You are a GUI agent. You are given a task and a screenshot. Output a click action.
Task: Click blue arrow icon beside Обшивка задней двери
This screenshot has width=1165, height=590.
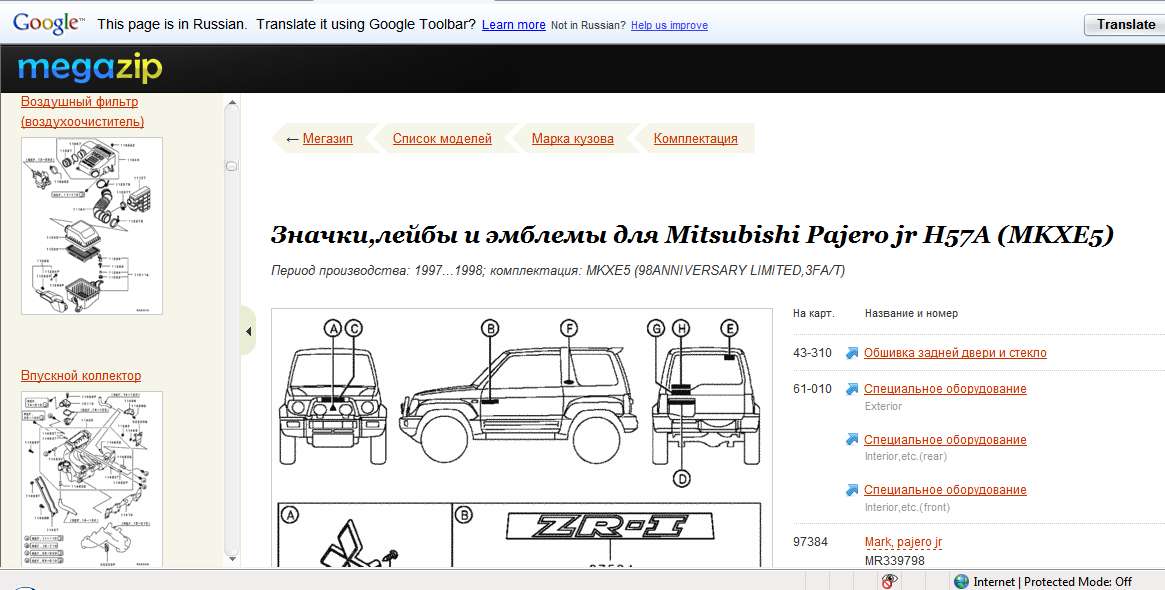(x=852, y=353)
